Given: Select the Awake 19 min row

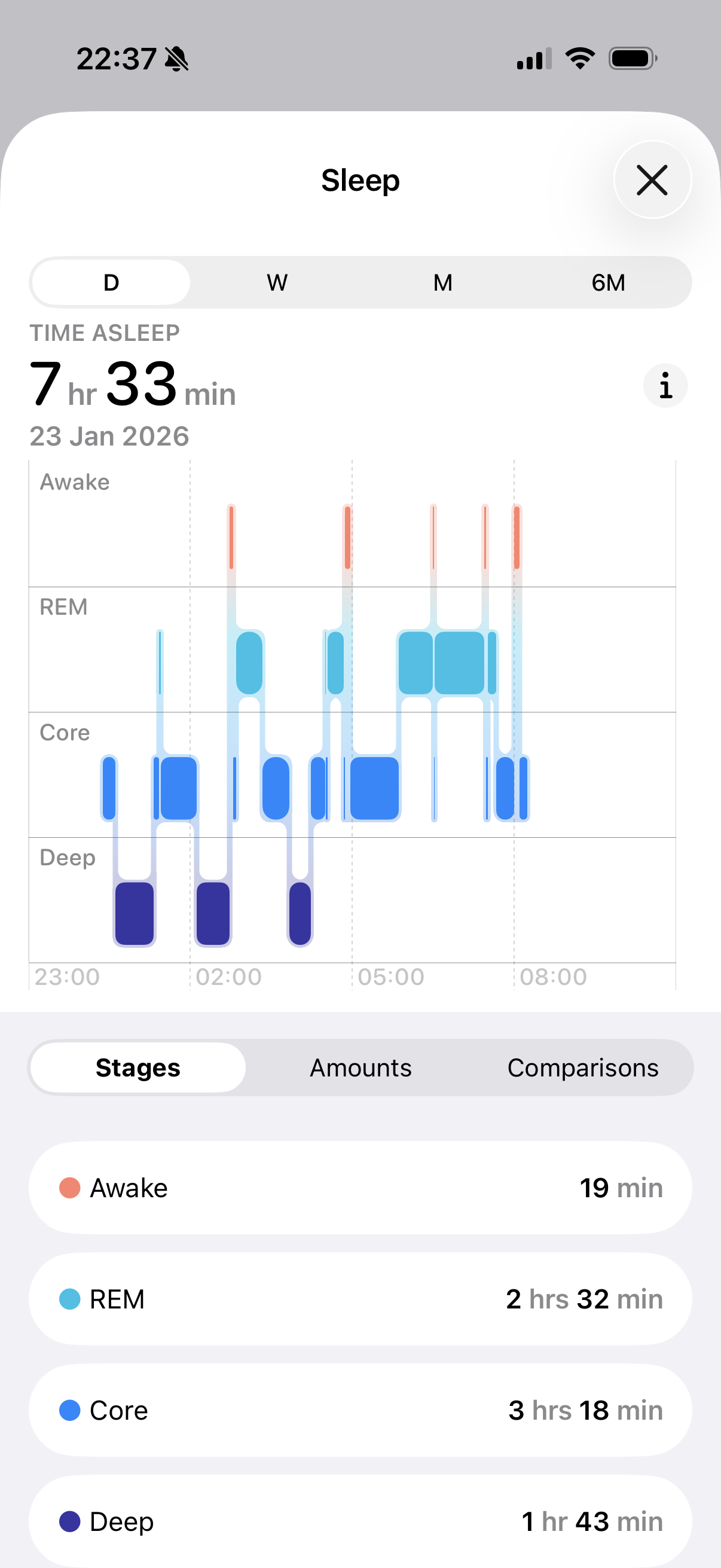Looking at the screenshot, I should tap(360, 1188).
